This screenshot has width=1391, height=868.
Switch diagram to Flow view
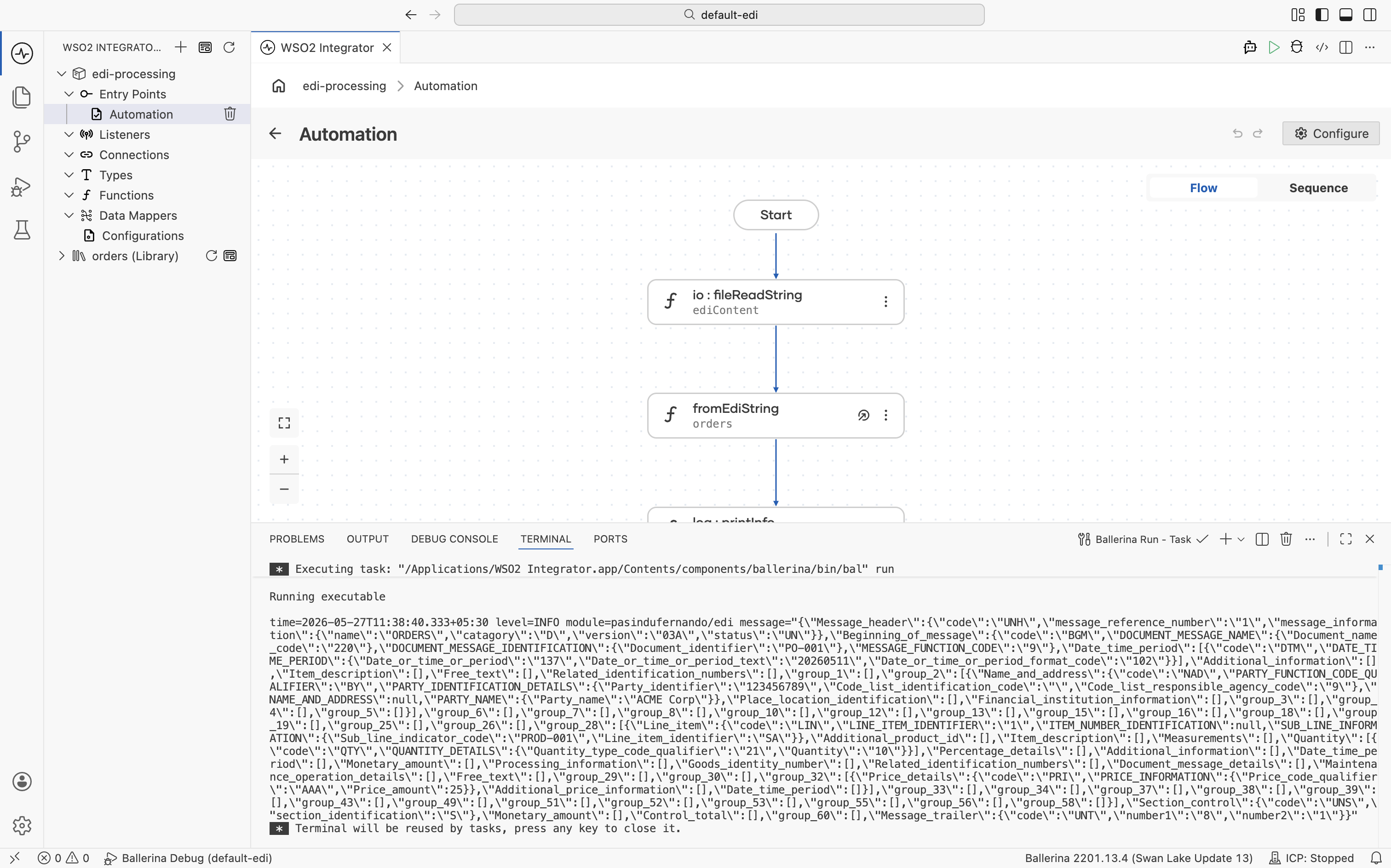click(1203, 188)
